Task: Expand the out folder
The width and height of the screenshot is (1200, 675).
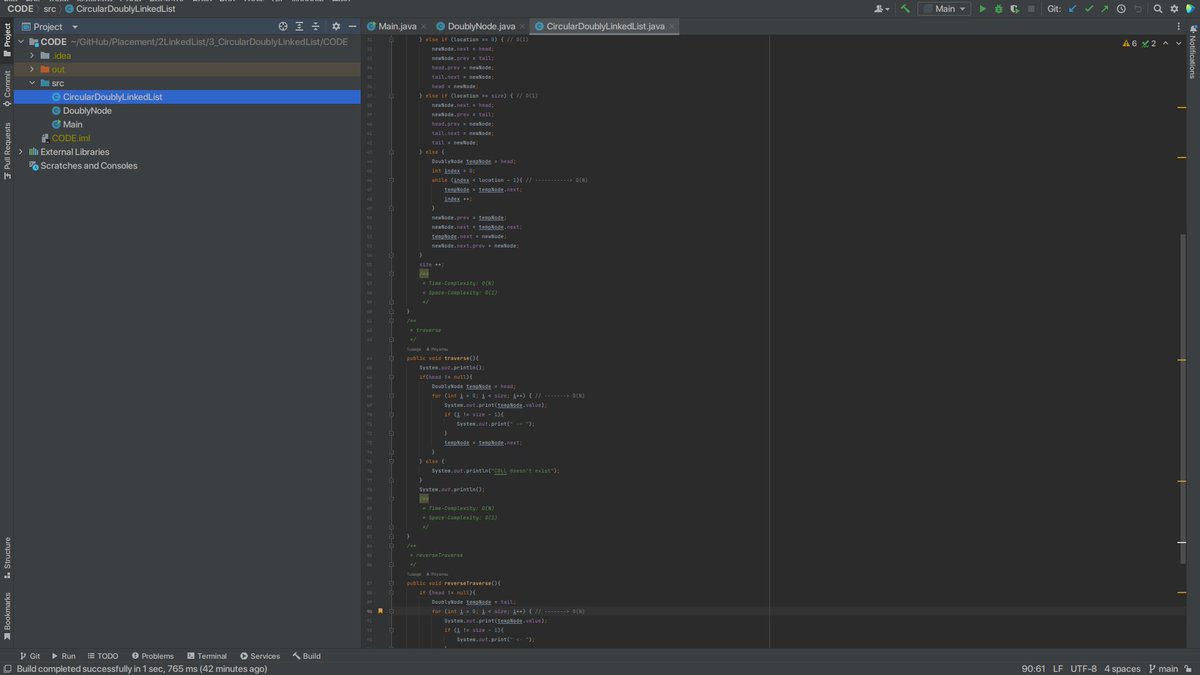Action: (x=32, y=69)
